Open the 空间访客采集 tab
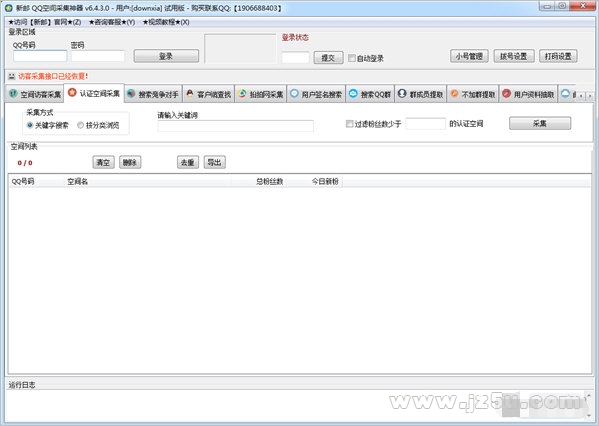This screenshot has width=599, height=426. 34,94
